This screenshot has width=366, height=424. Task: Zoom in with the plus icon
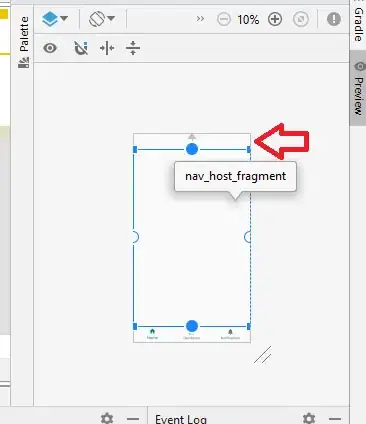point(275,19)
